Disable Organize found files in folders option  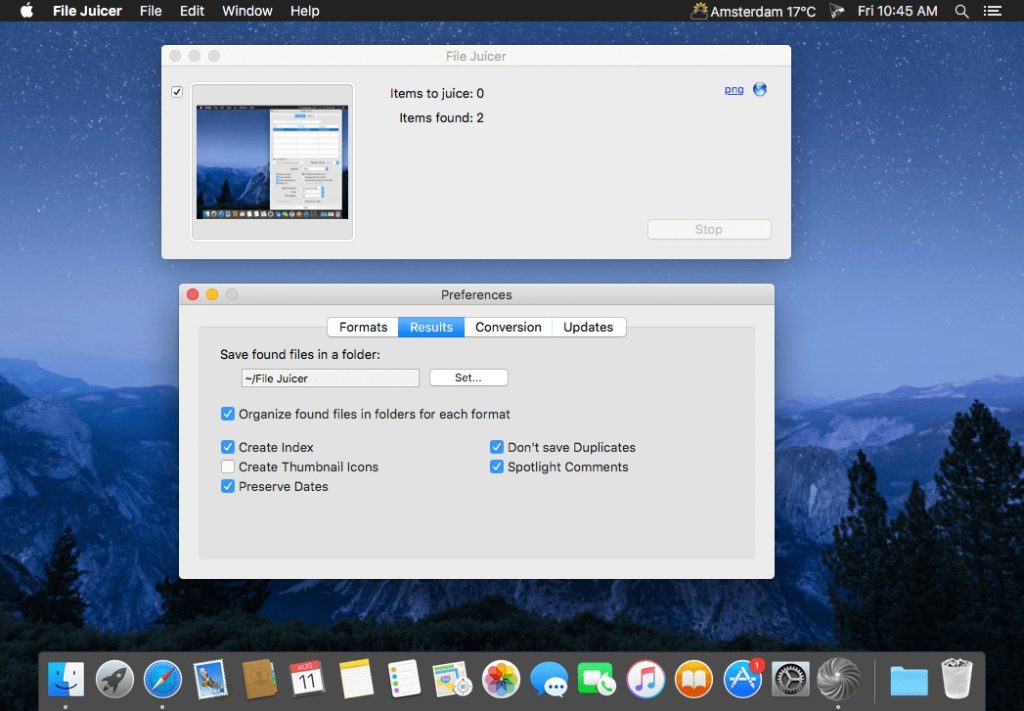click(228, 414)
